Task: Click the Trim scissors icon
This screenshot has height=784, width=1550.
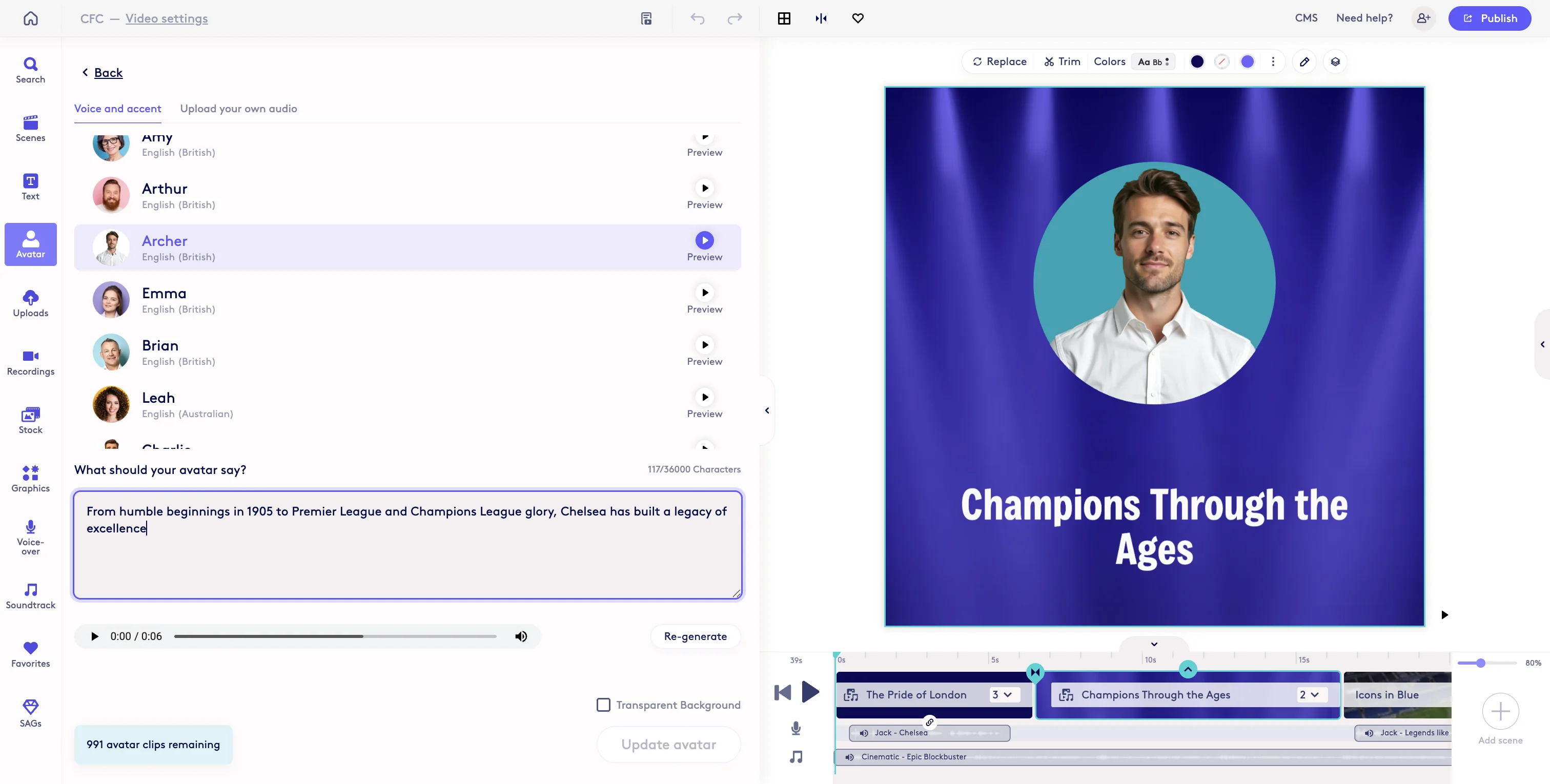Action: click(x=1048, y=61)
